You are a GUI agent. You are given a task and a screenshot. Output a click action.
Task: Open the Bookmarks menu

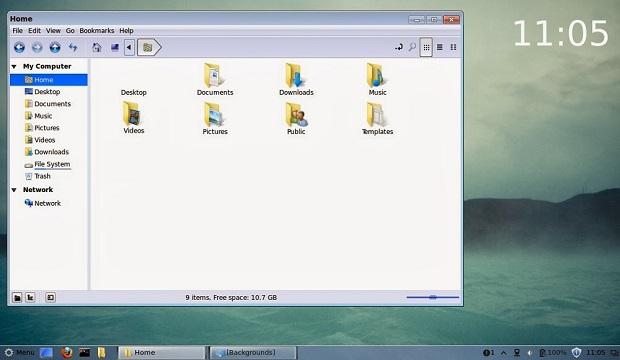[x=96, y=30]
